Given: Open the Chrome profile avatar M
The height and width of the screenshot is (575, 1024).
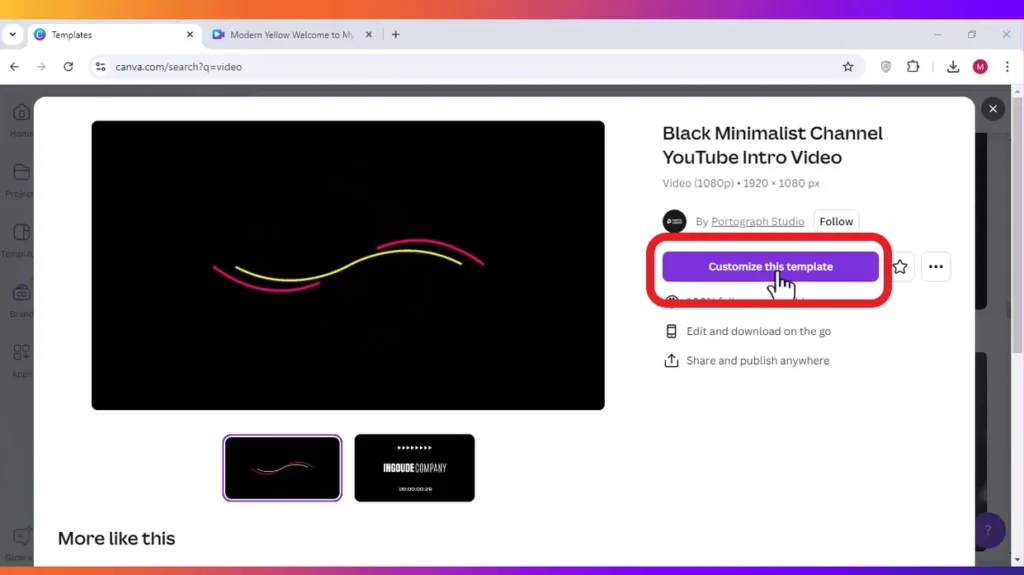Looking at the screenshot, I should coord(980,67).
